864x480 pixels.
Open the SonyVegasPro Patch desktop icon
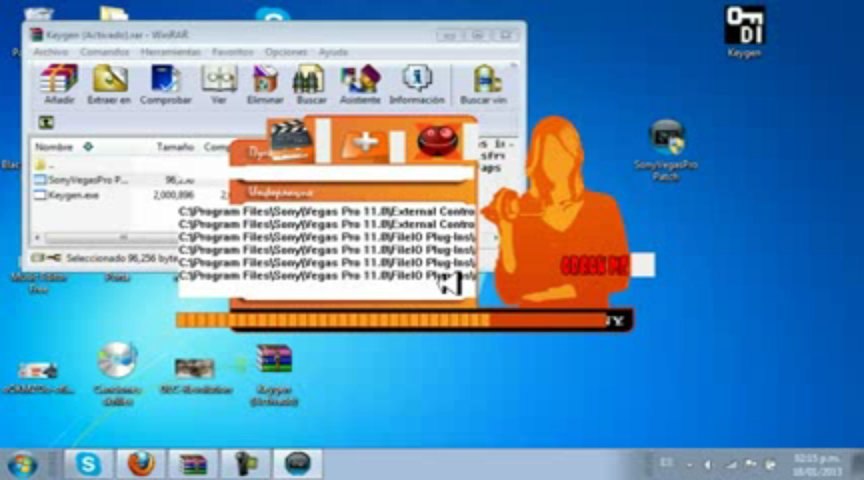click(x=666, y=150)
